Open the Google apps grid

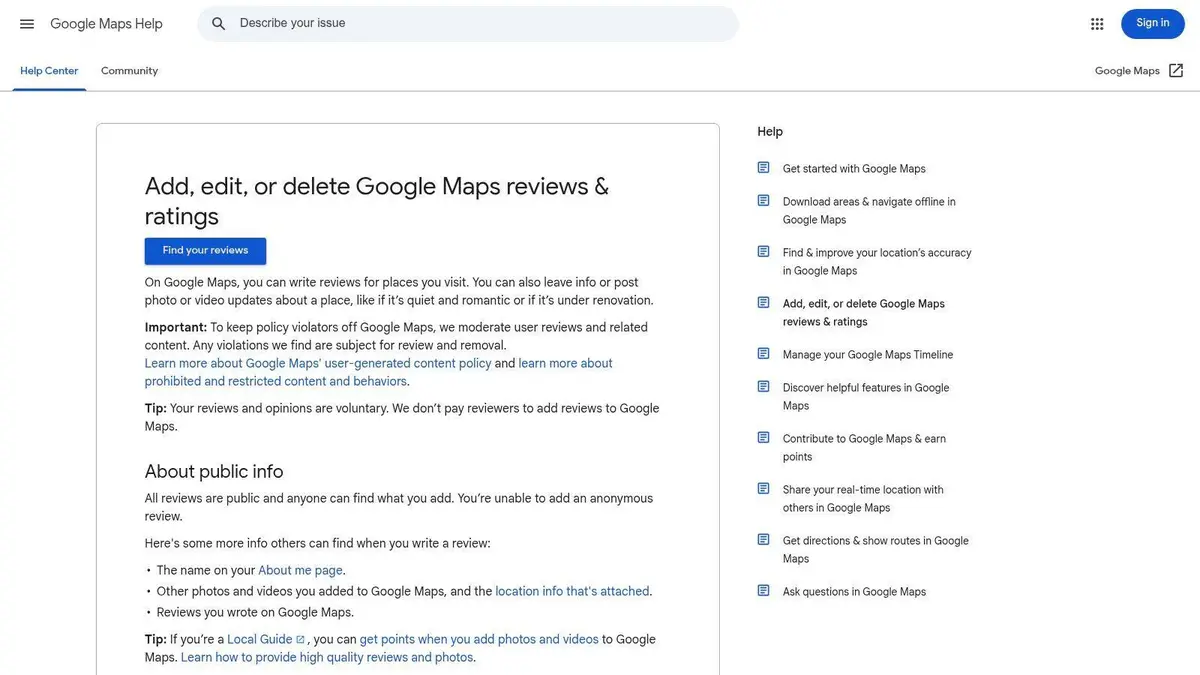(1097, 24)
